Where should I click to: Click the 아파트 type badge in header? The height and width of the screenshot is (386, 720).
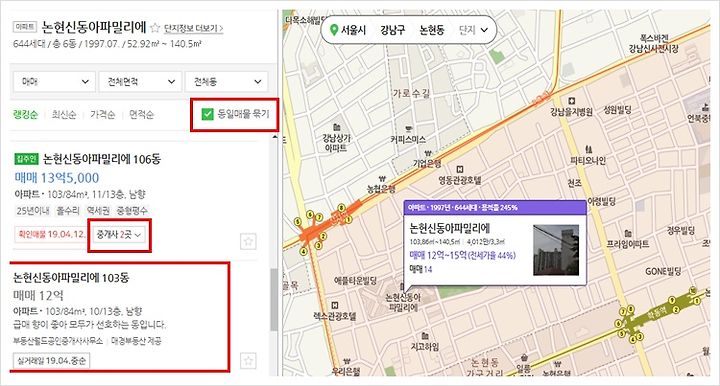[24, 27]
